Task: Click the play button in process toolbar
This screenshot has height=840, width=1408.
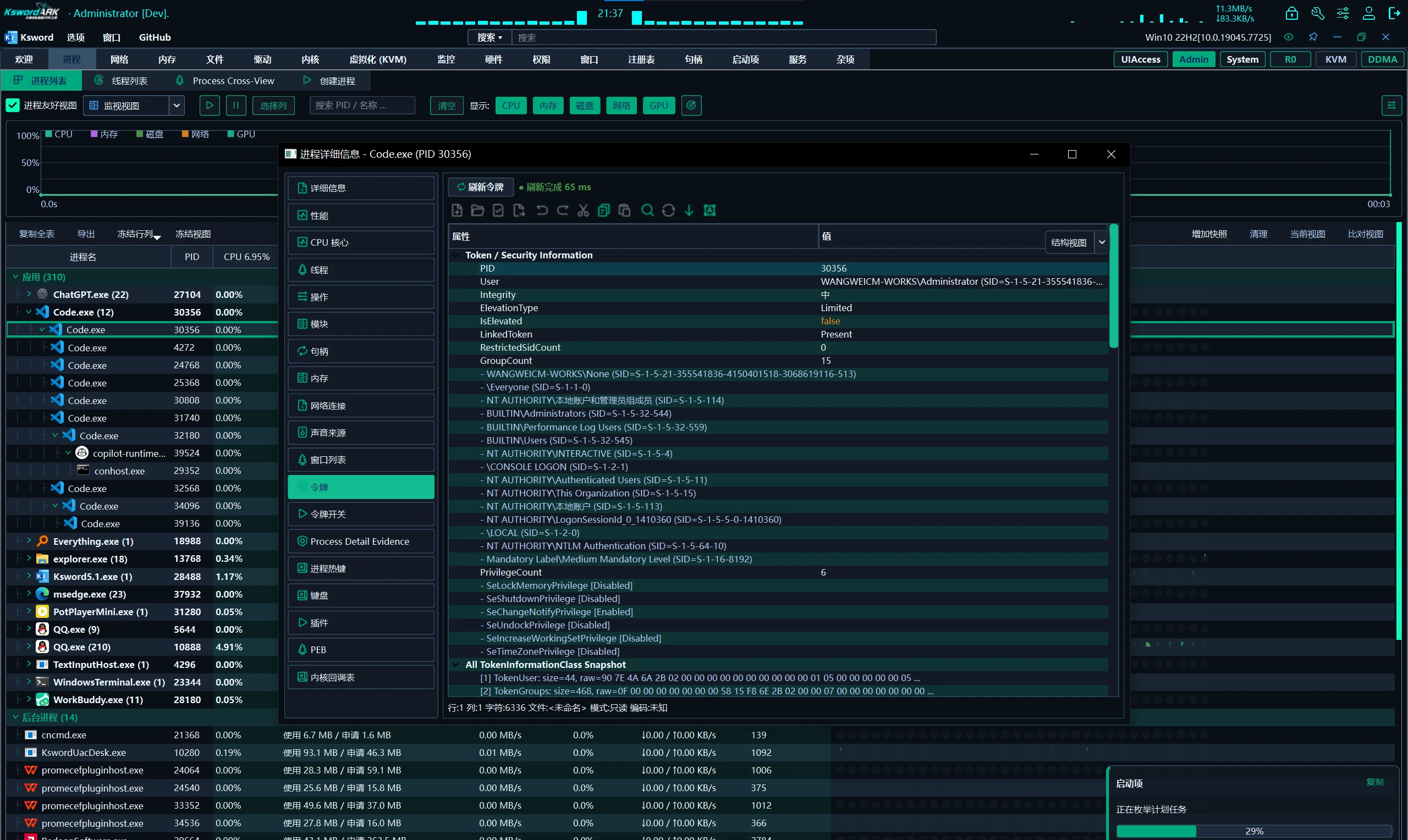Action: [210, 106]
